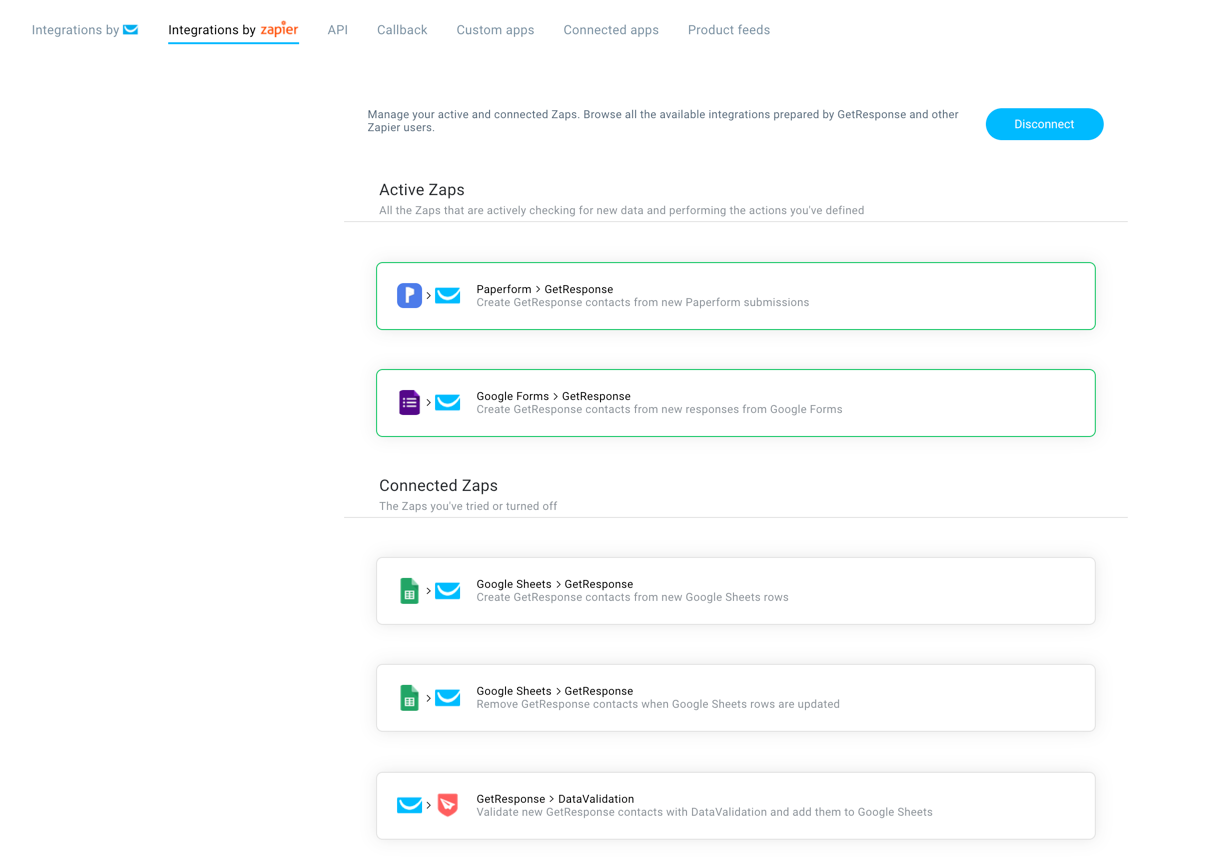Click the Disconnect button
The width and height of the screenshot is (1224, 860).
(1044, 124)
